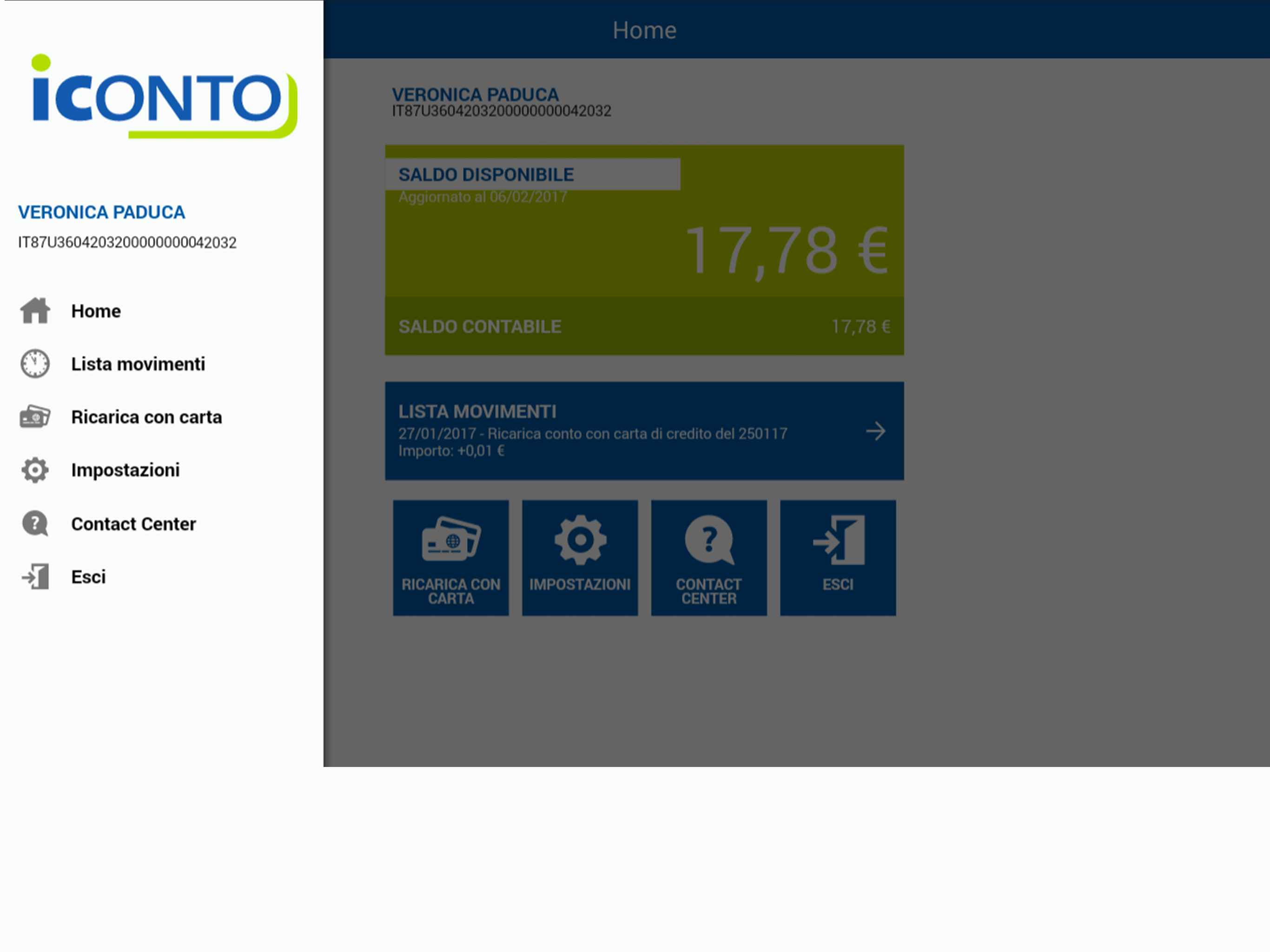
Task: Click the question bubble icon in the sidebar
Action: click(x=35, y=523)
